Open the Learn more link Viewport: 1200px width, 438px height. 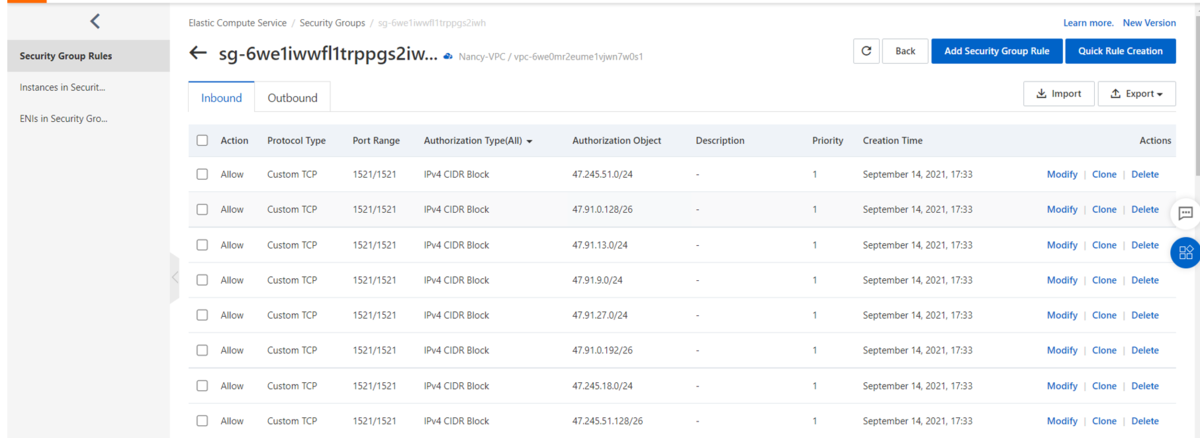click(1088, 23)
